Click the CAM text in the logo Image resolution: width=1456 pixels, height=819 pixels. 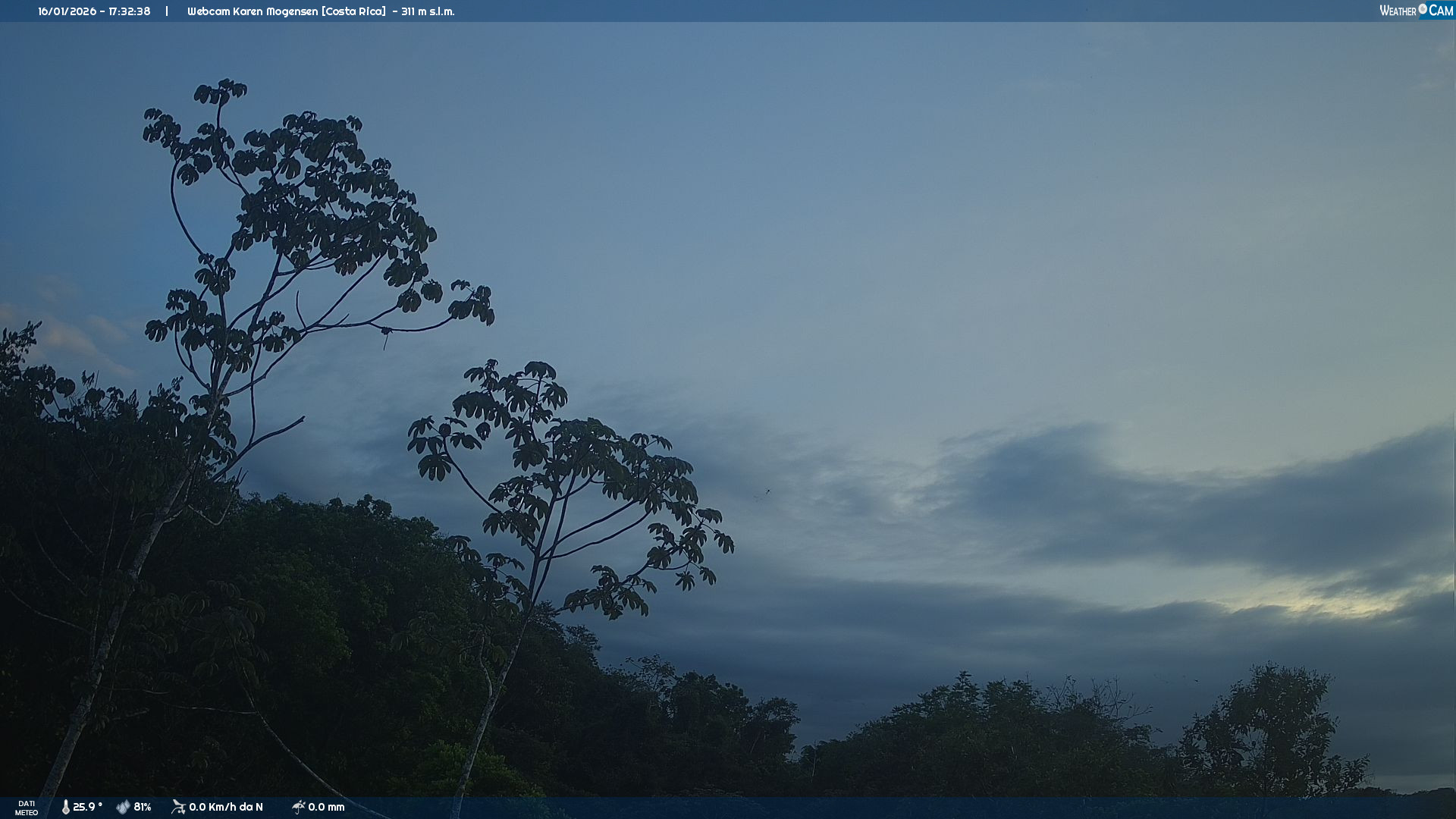pos(1441,11)
